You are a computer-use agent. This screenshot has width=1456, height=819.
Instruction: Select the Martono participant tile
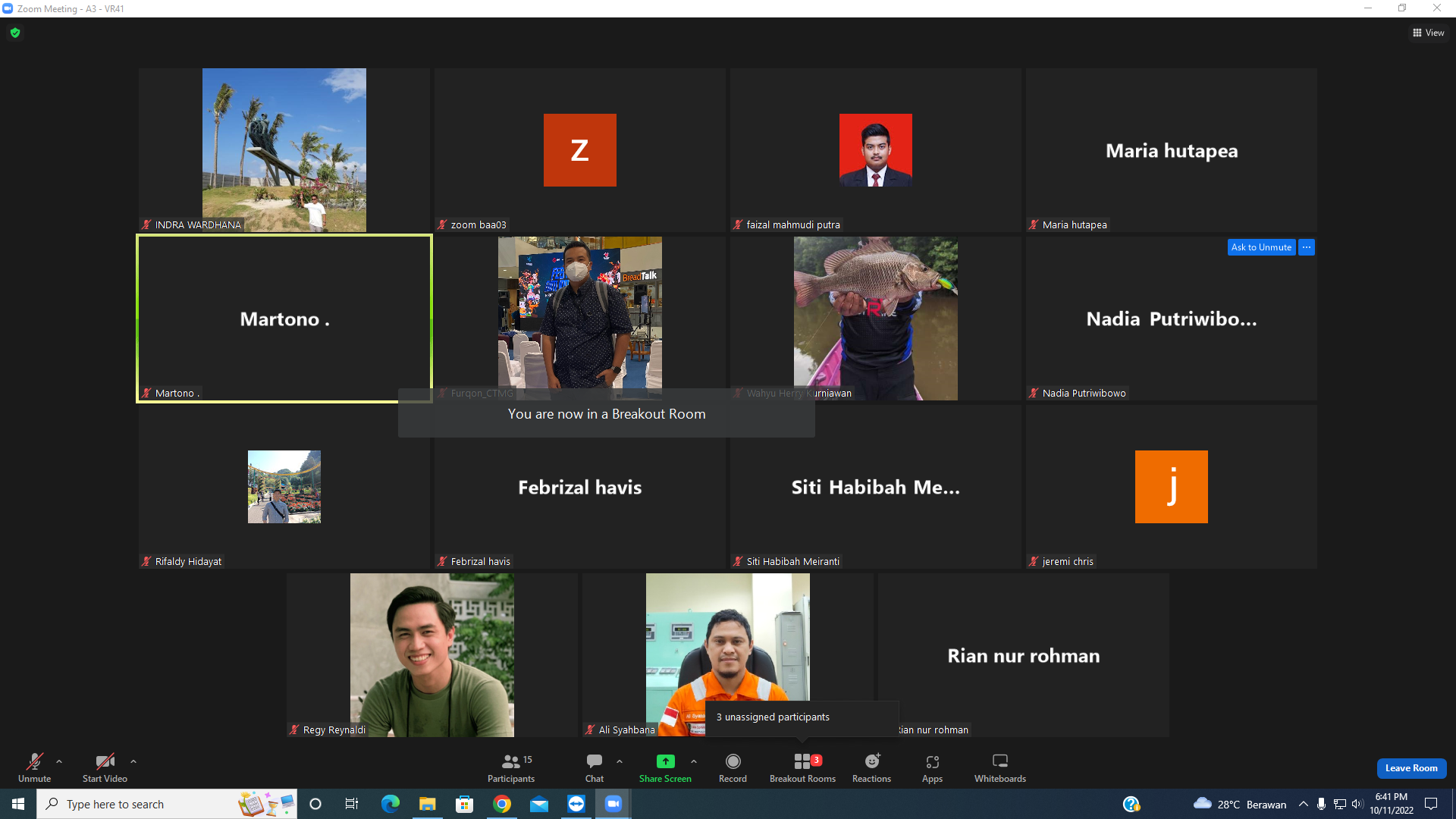point(284,318)
